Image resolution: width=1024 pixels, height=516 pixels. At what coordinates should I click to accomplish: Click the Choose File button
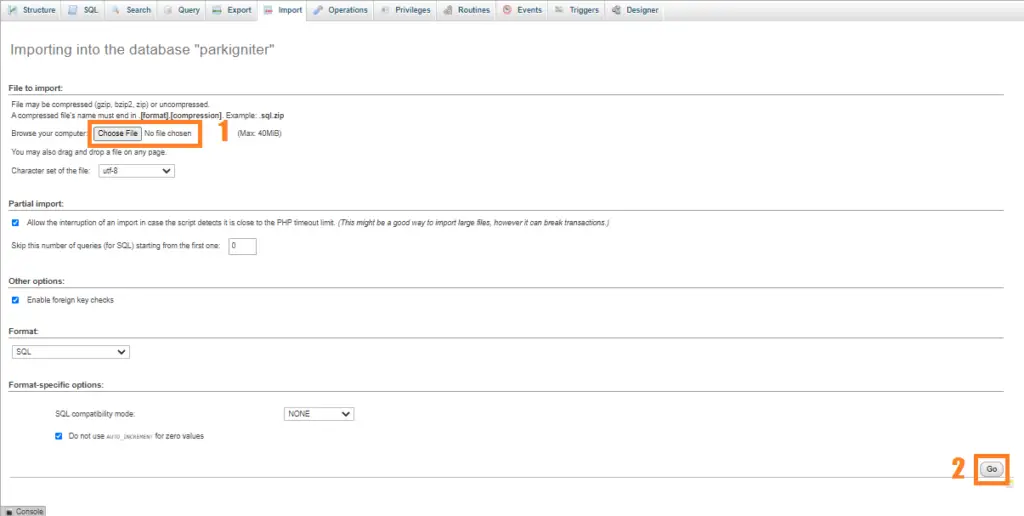(x=117, y=133)
